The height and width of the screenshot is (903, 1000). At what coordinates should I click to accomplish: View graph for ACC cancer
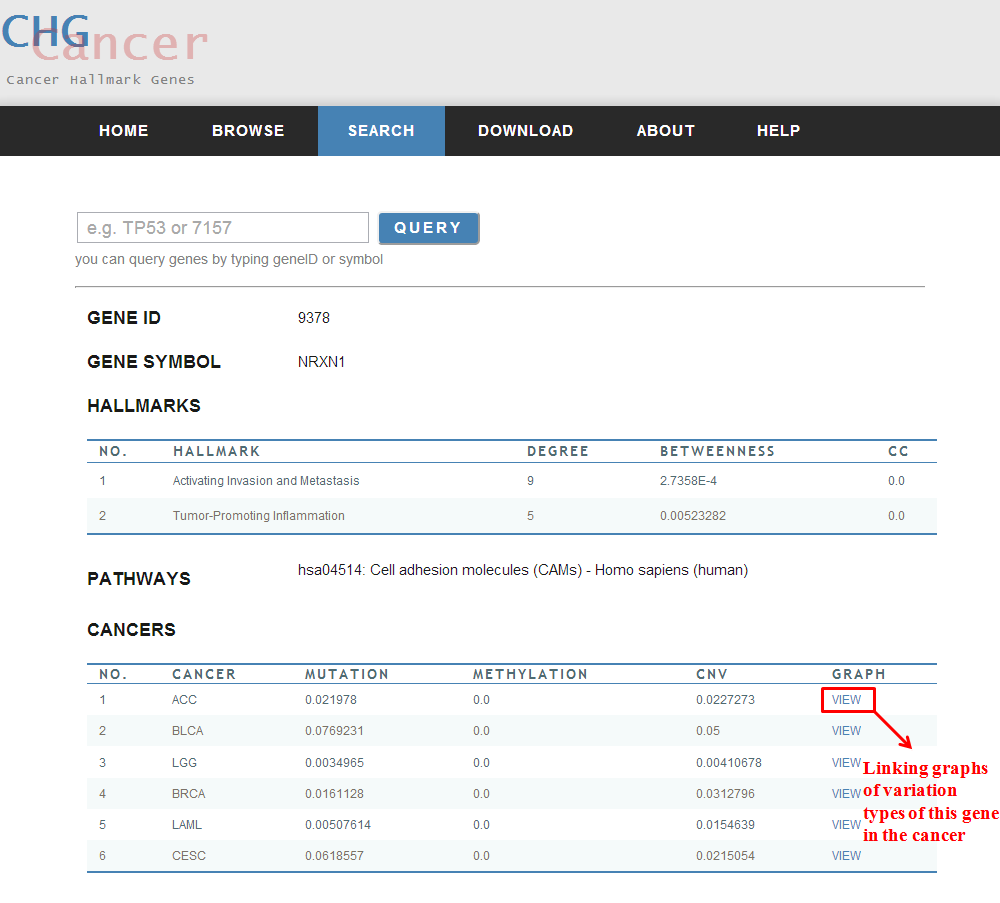[x=846, y=700]
